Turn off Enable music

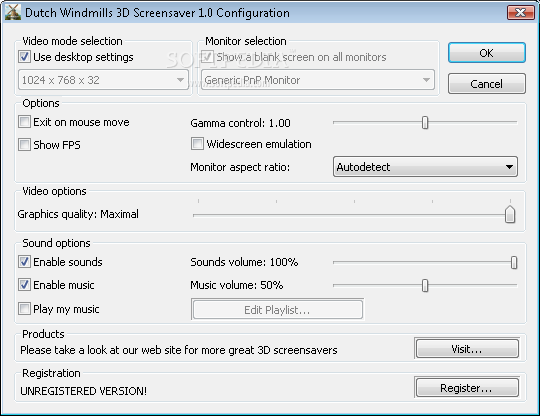24,285
